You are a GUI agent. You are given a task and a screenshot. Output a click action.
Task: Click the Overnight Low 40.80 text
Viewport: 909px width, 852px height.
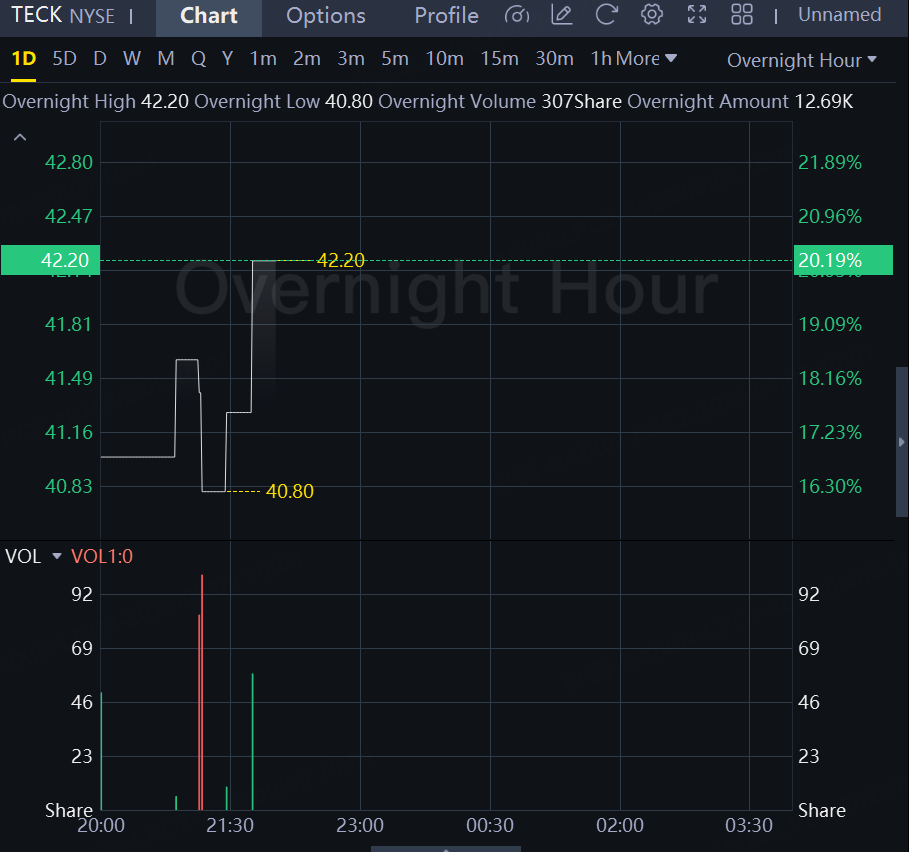coord(283,101)
